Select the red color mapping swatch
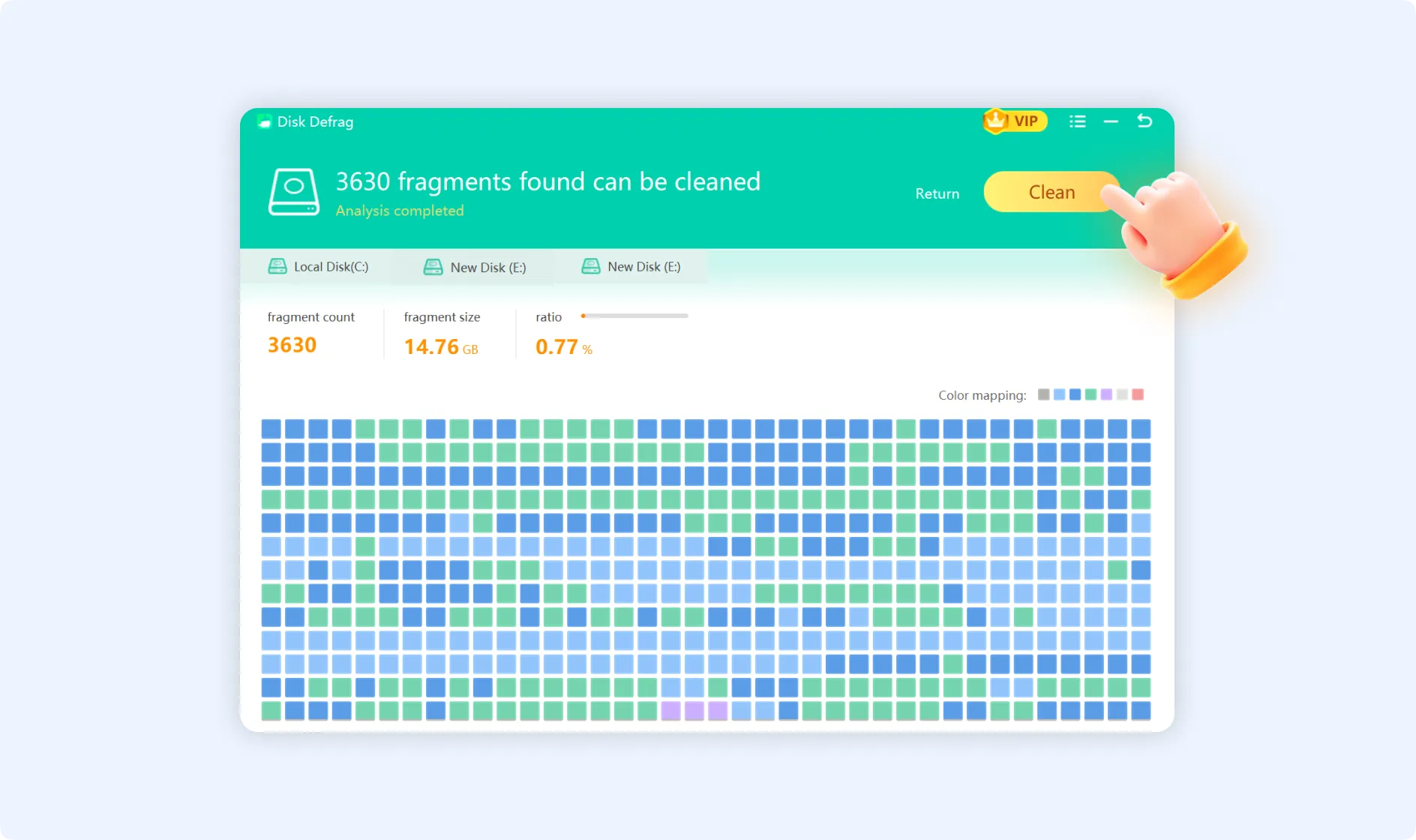The image size is (1416, 840). point(1138,394)
